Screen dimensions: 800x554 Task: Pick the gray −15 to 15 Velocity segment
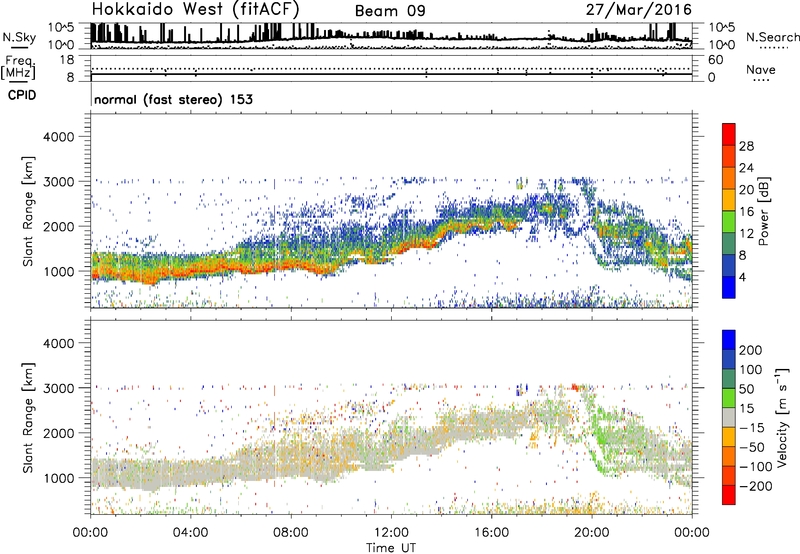(729, 417)
